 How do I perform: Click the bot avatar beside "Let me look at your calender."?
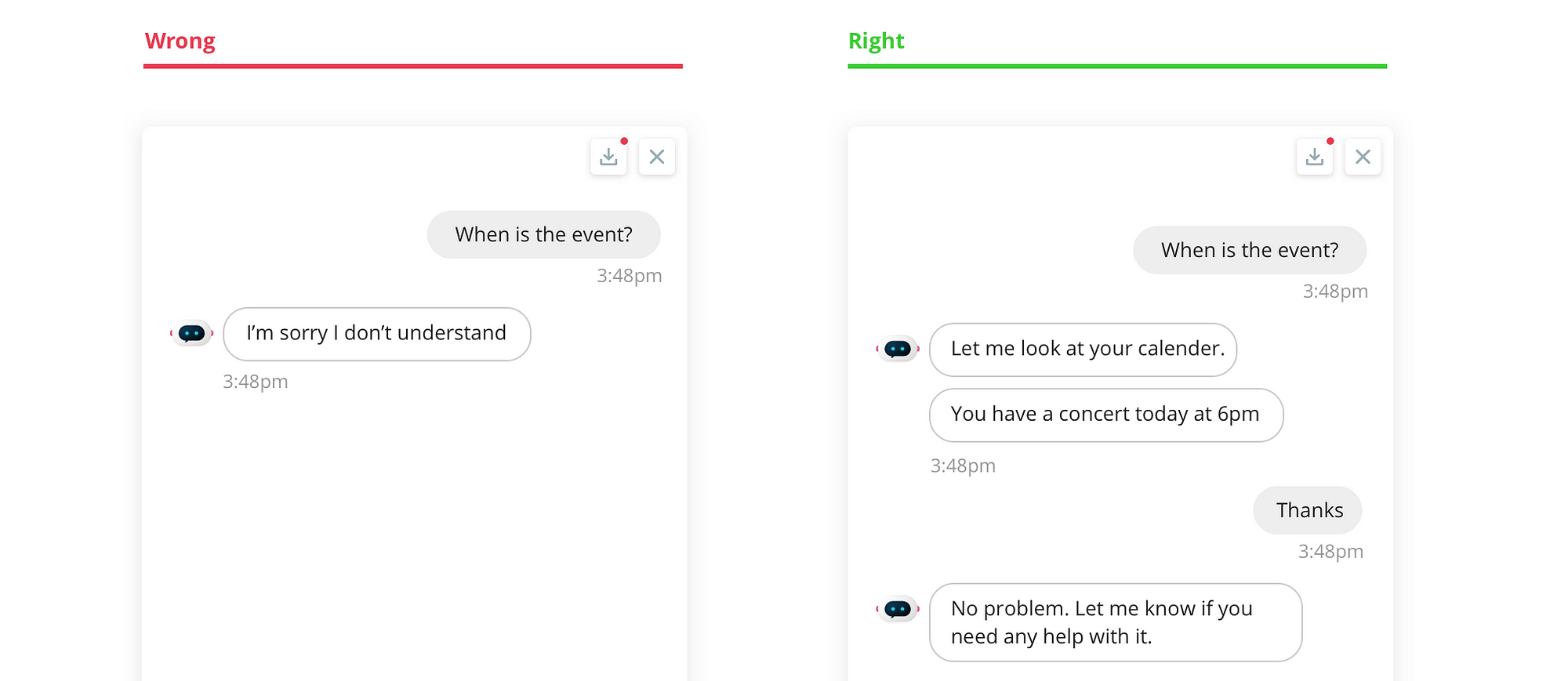coord(898,349)
